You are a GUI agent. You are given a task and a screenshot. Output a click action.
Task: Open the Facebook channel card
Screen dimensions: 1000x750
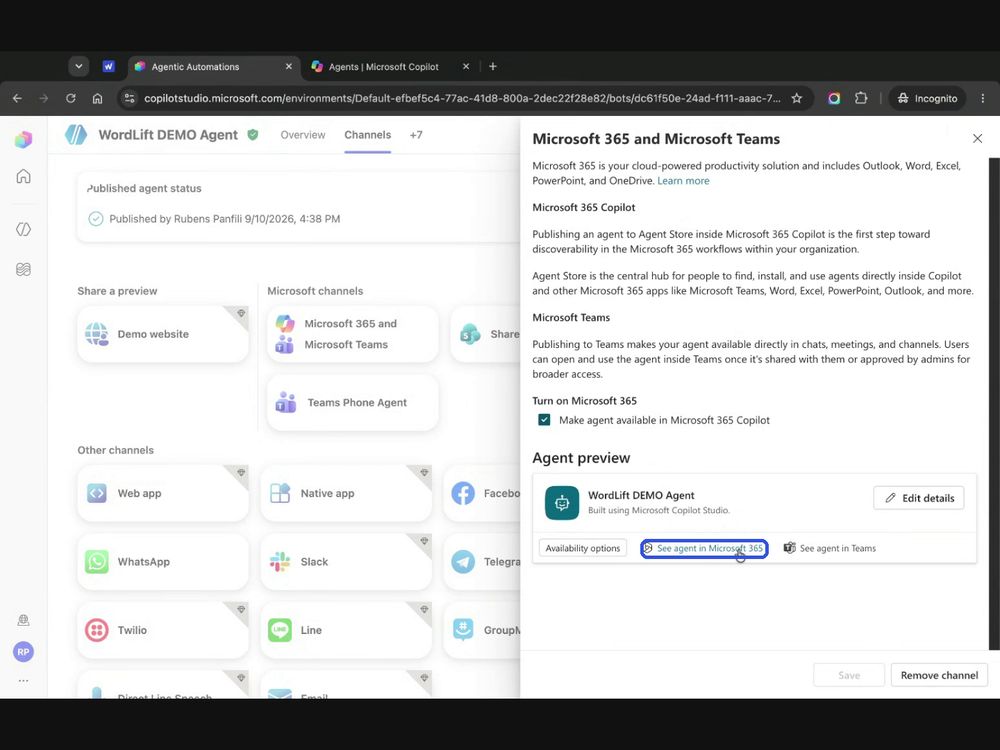coord(482,493)
